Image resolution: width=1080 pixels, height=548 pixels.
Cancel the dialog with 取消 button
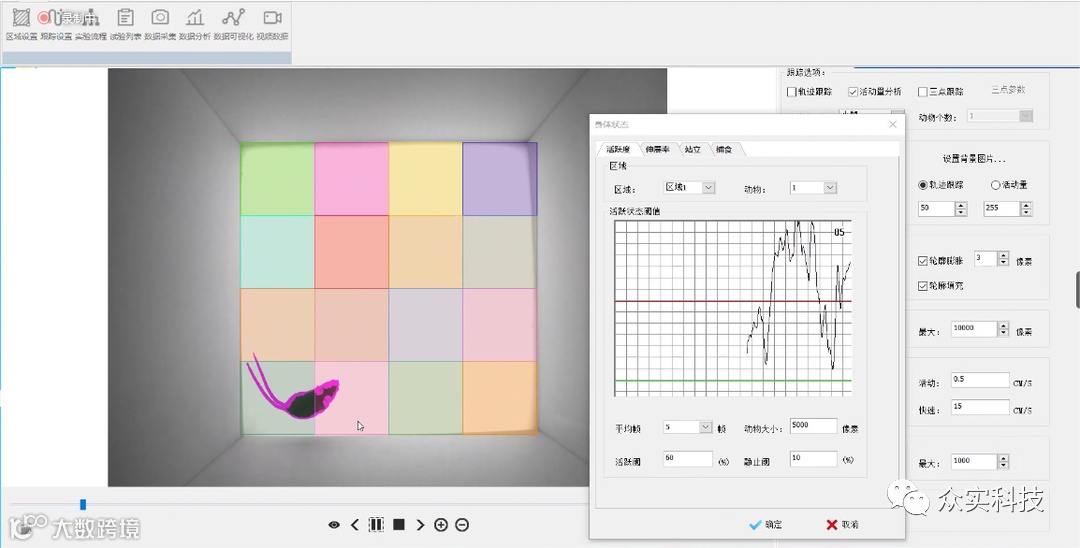pyautogui.click(x=842, y=525)
